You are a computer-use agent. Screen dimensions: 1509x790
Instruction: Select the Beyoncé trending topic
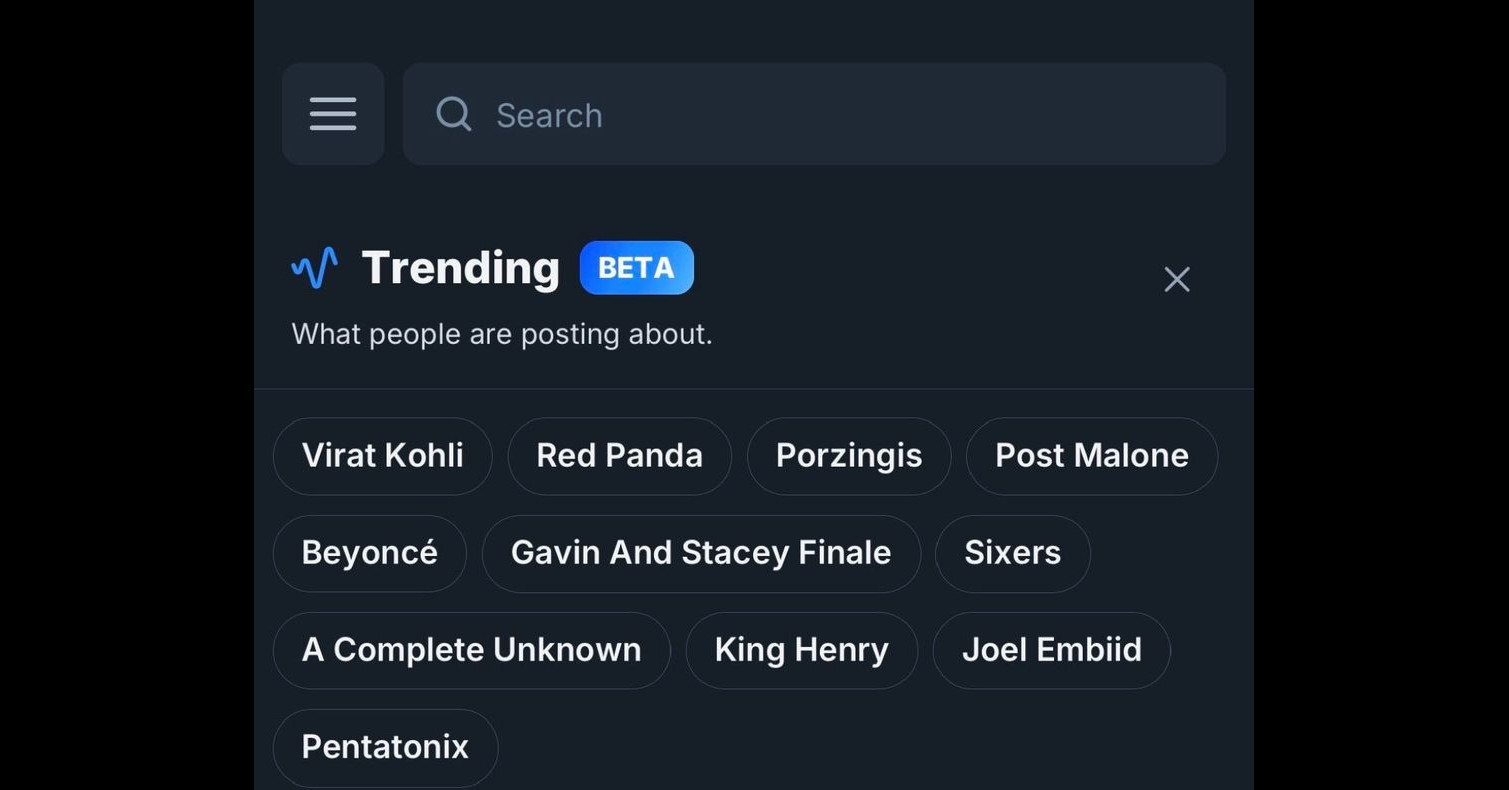pos(369,553)
